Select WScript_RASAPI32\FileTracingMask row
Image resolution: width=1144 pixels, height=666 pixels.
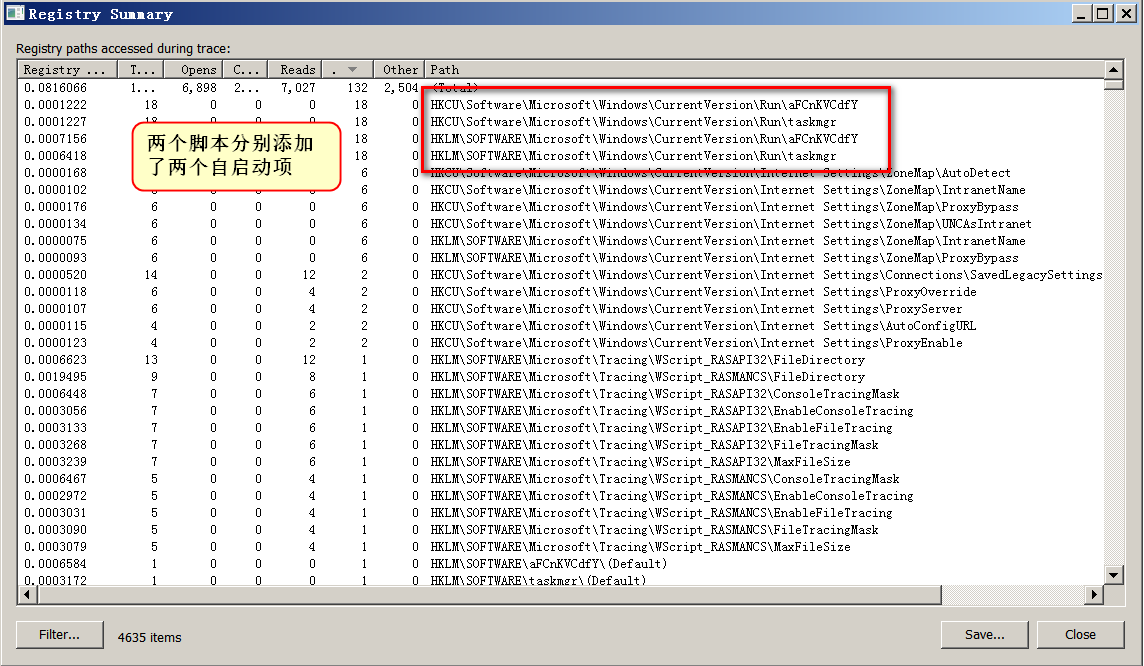coord(561,445)
